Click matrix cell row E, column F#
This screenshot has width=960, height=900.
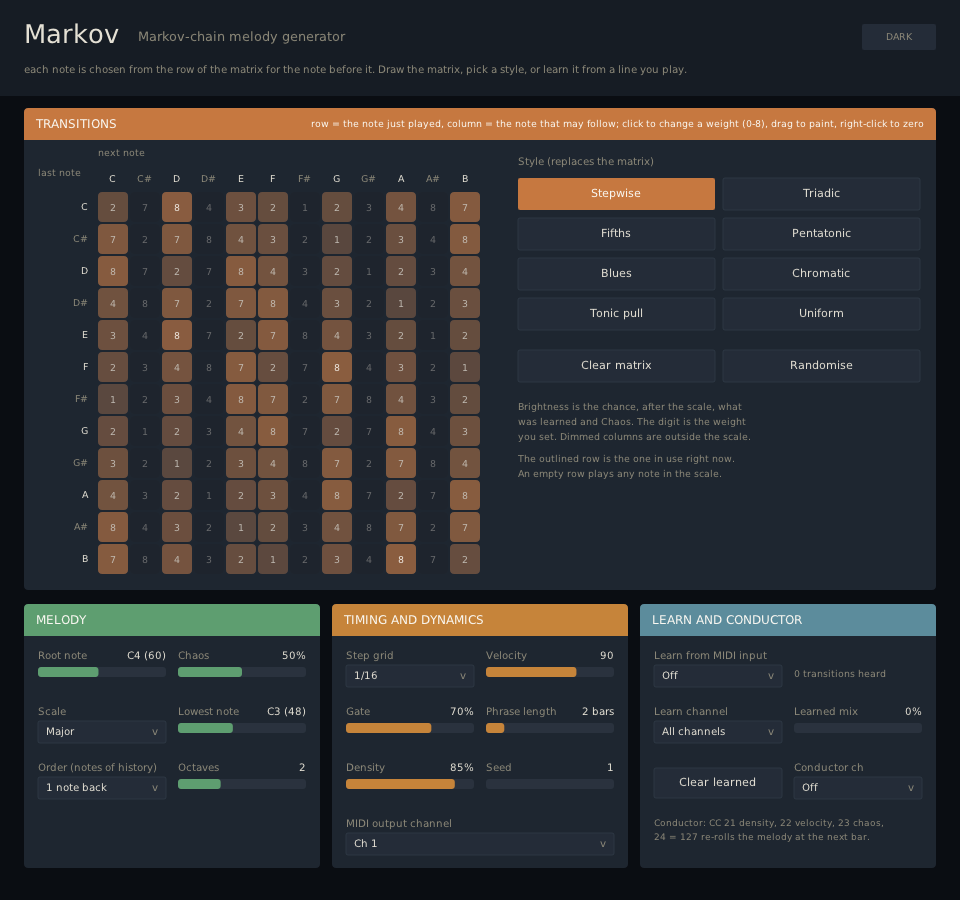pyautogui.click(x=305, y=336)
